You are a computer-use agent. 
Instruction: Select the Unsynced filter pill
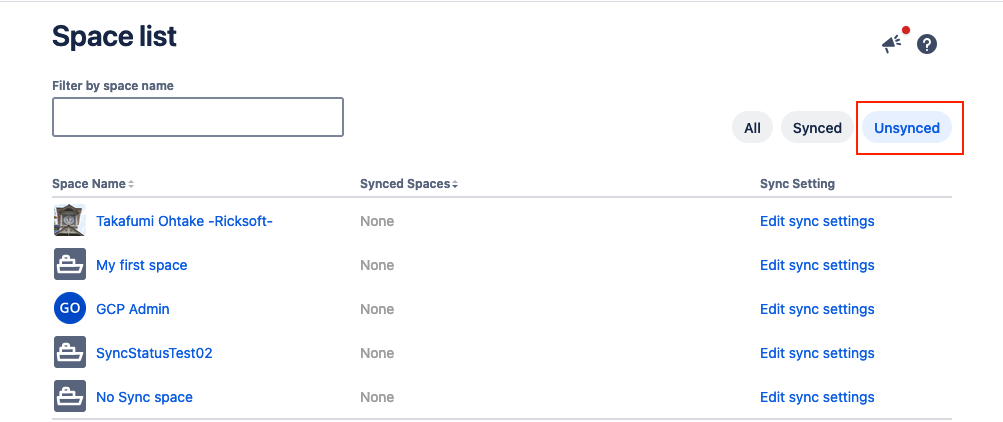pyautogui.click(x=907, y=128)
